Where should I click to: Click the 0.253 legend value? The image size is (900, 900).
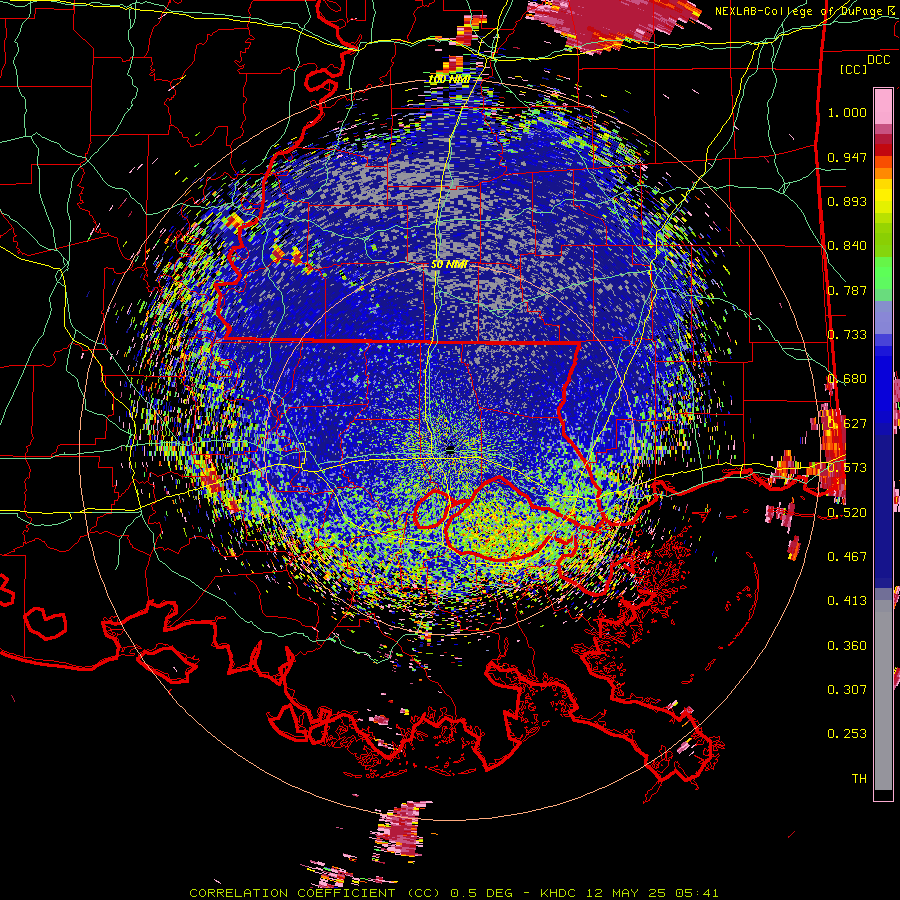[847, 734]
